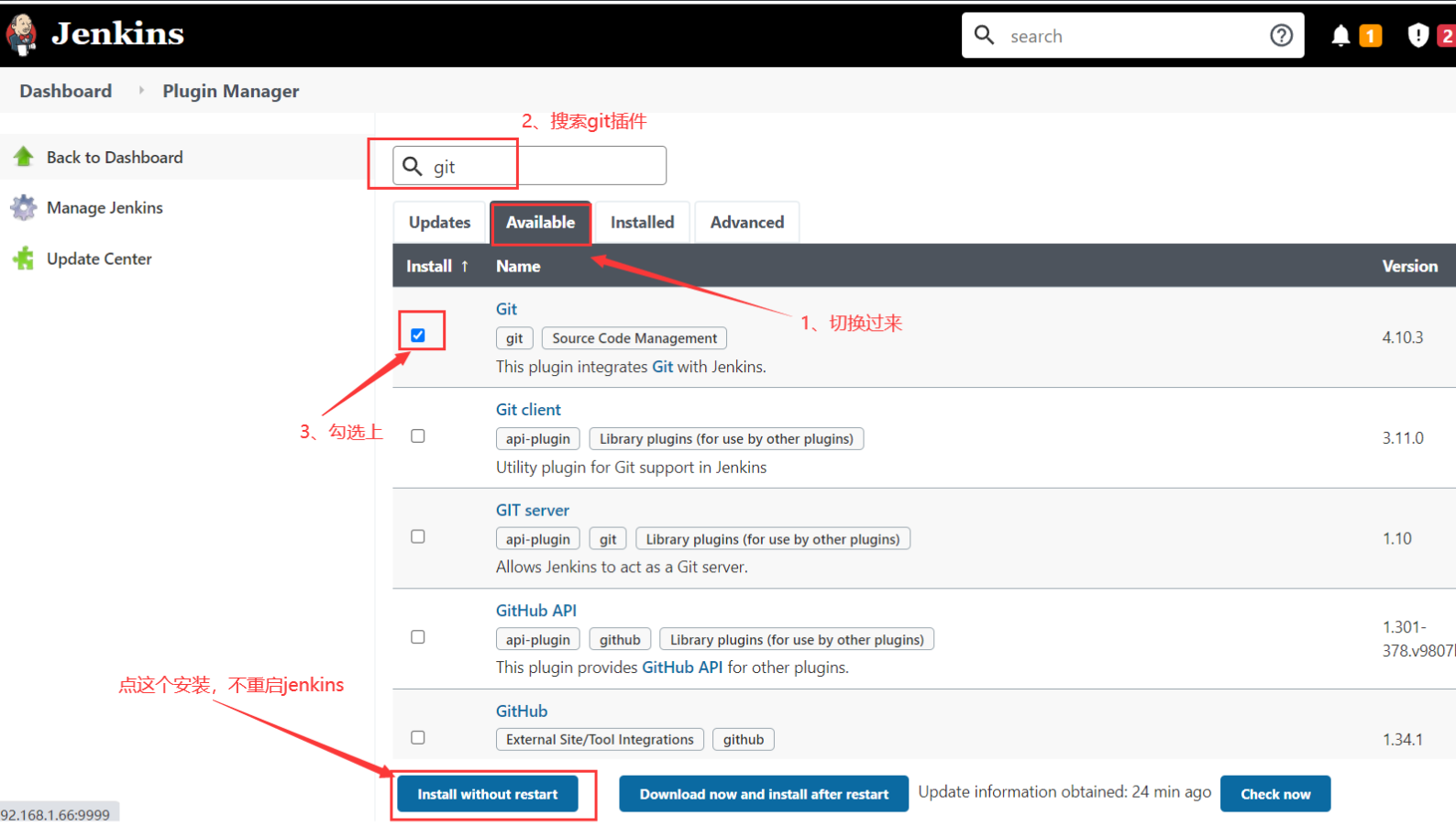Open the Git client plugin link
The width and height of the screenshot is (1456, 827).
tap(528, 410)
